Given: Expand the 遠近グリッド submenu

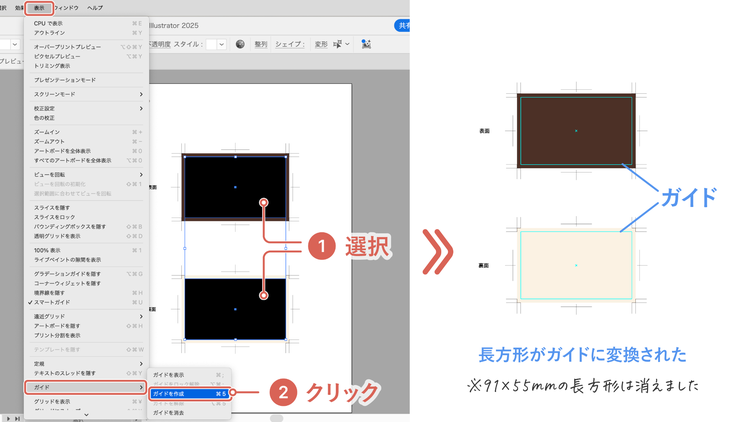Looking at the screenshot, I should tap(87, 316).
